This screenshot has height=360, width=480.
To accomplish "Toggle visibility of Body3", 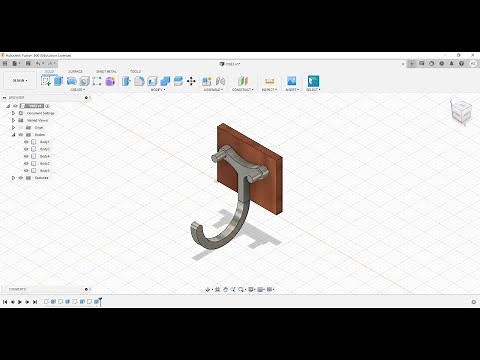I will click(26, 149).
